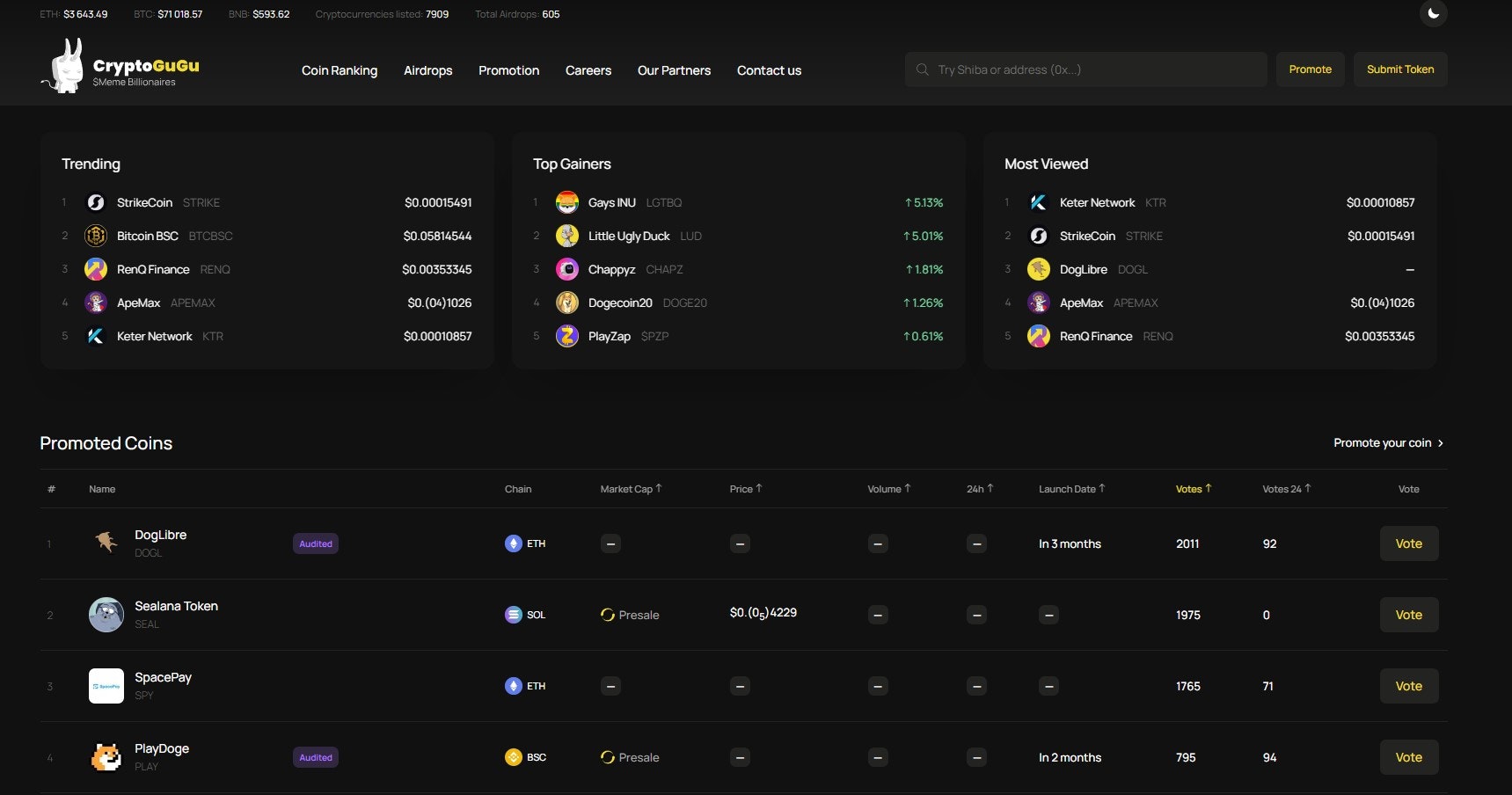Sort table by Volume

point(889,489)
